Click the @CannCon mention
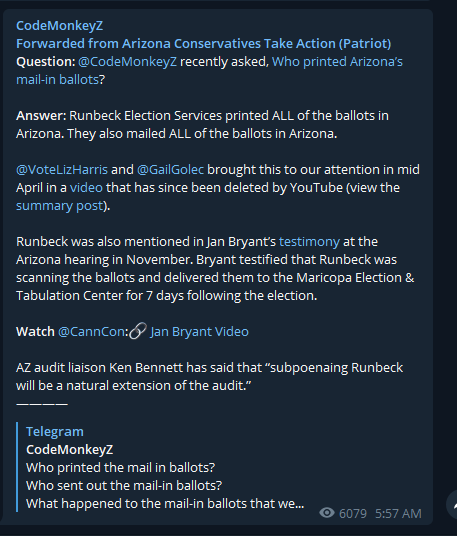Viewport: 457px width, 536px height. [92, 332]
